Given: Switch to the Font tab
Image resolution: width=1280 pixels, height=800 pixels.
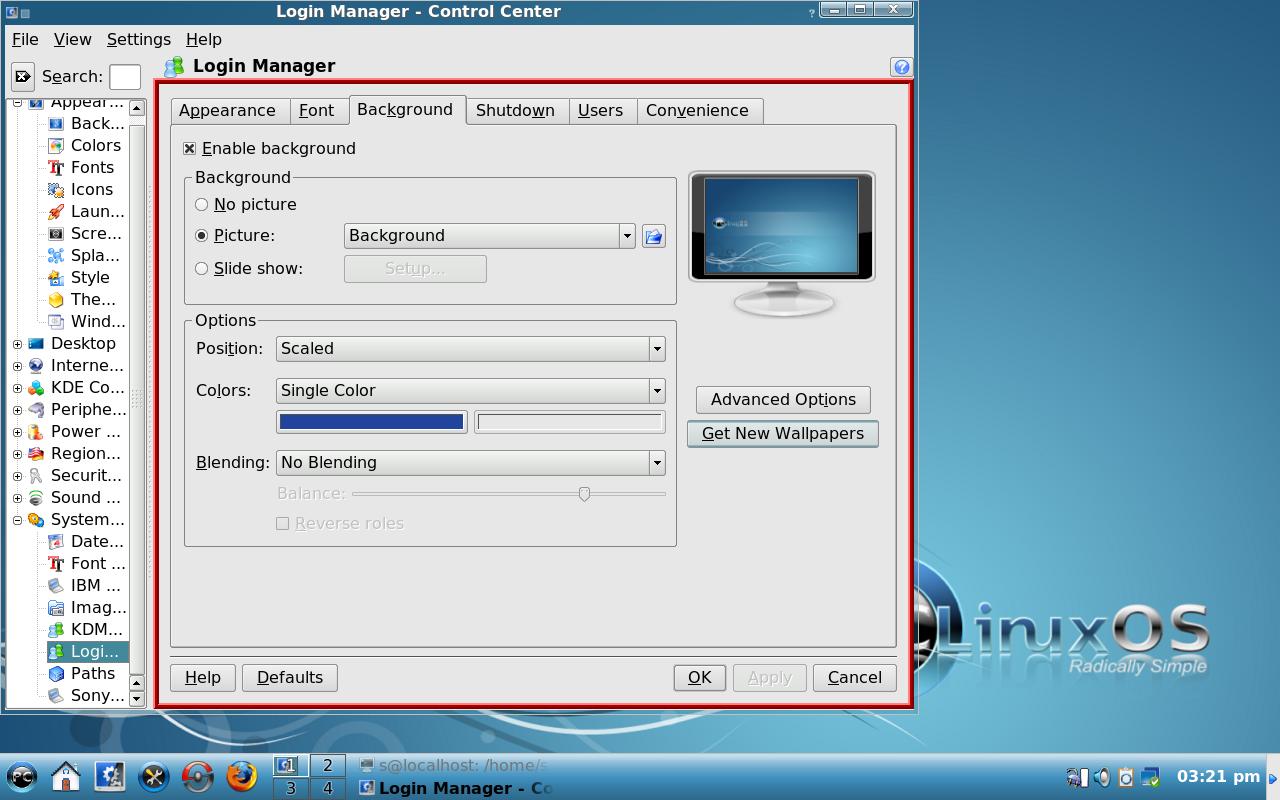Looking at the screenshot, I should click(x=319, y=111).
